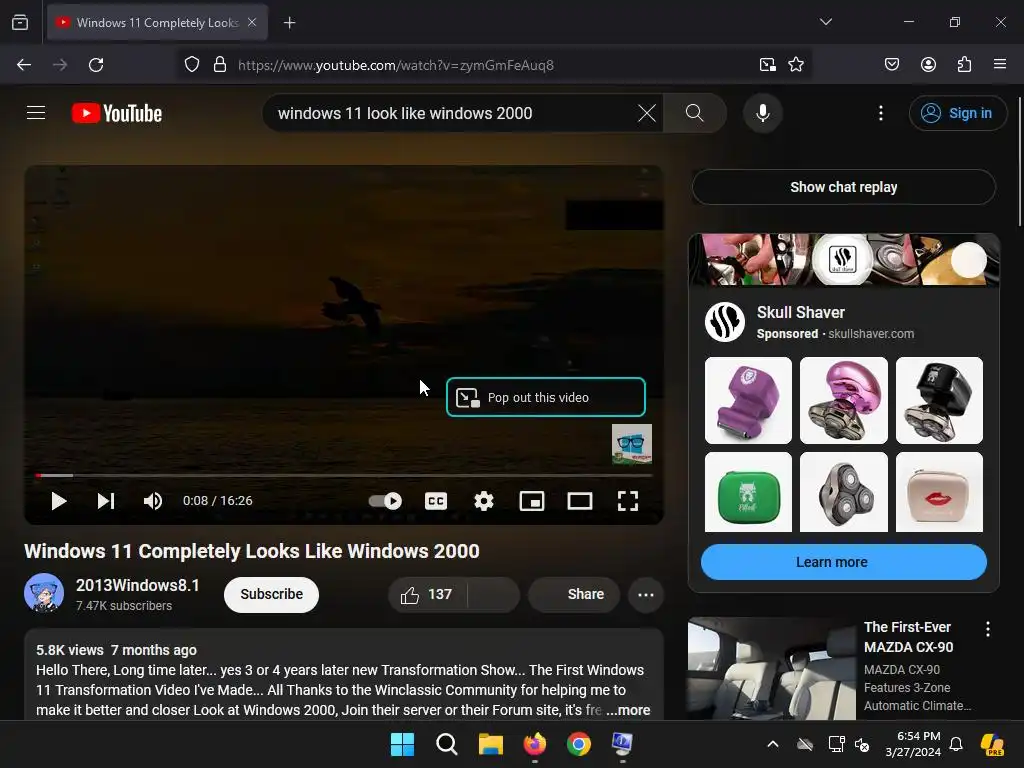Viewport: 1024px width, 768px height.
Task: Open the lips case product image
Action: click(939, 492)
